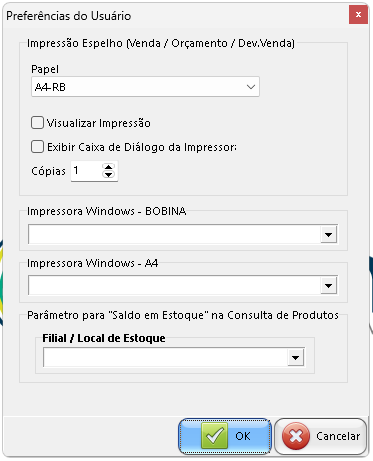
Task: Decrease Cópias with the down arrow
Action: pos(108,175)
